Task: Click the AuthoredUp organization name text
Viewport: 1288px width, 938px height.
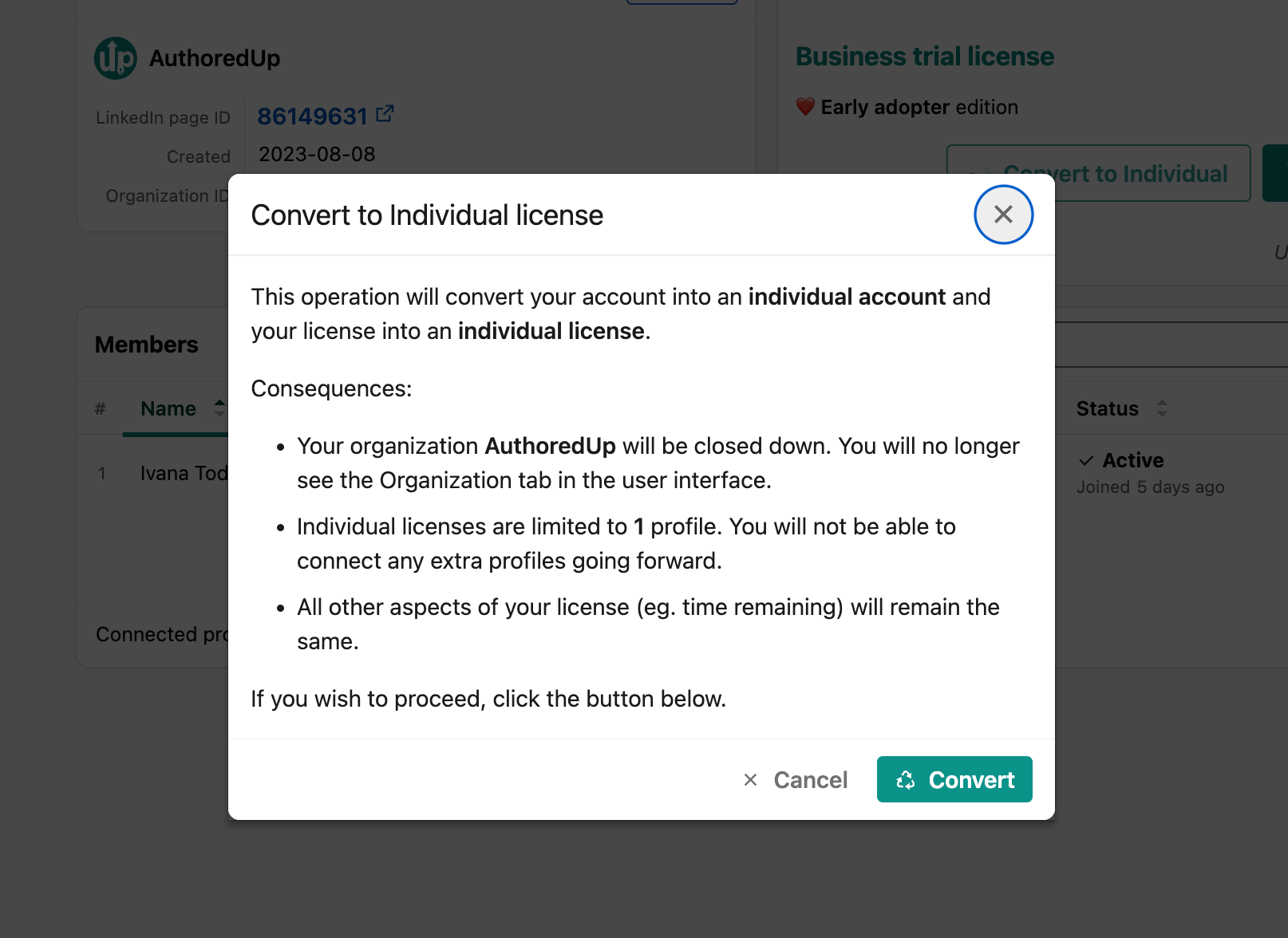Action: (x=215, y=58)
